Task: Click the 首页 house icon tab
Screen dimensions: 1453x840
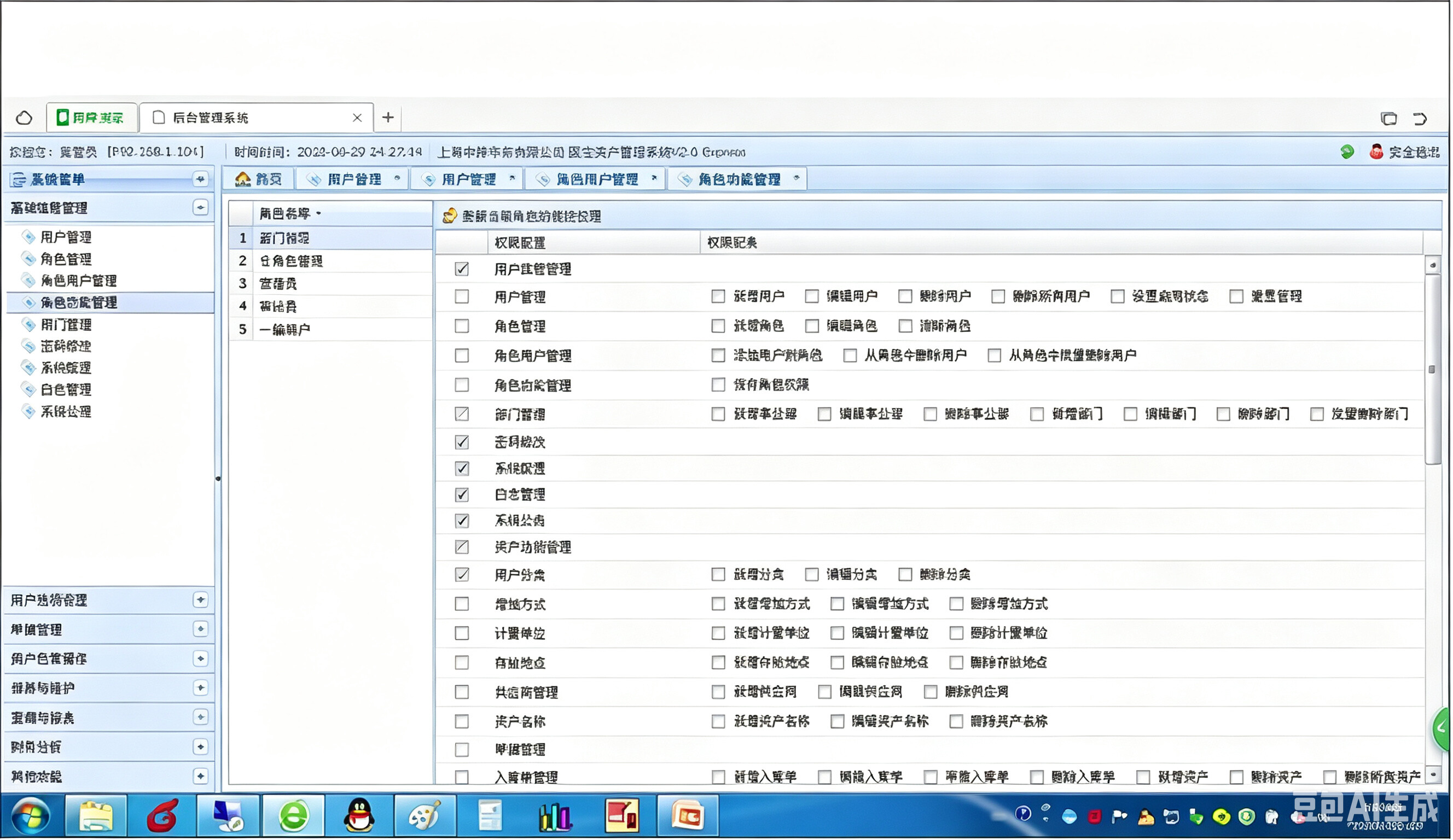Action: point(243,179)
